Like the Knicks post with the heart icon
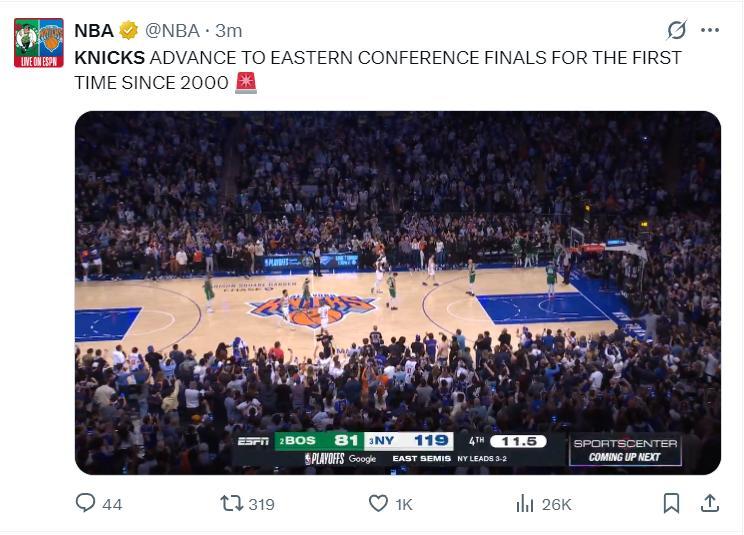Screen dimensions: 744x535 (x=378, y=504)
